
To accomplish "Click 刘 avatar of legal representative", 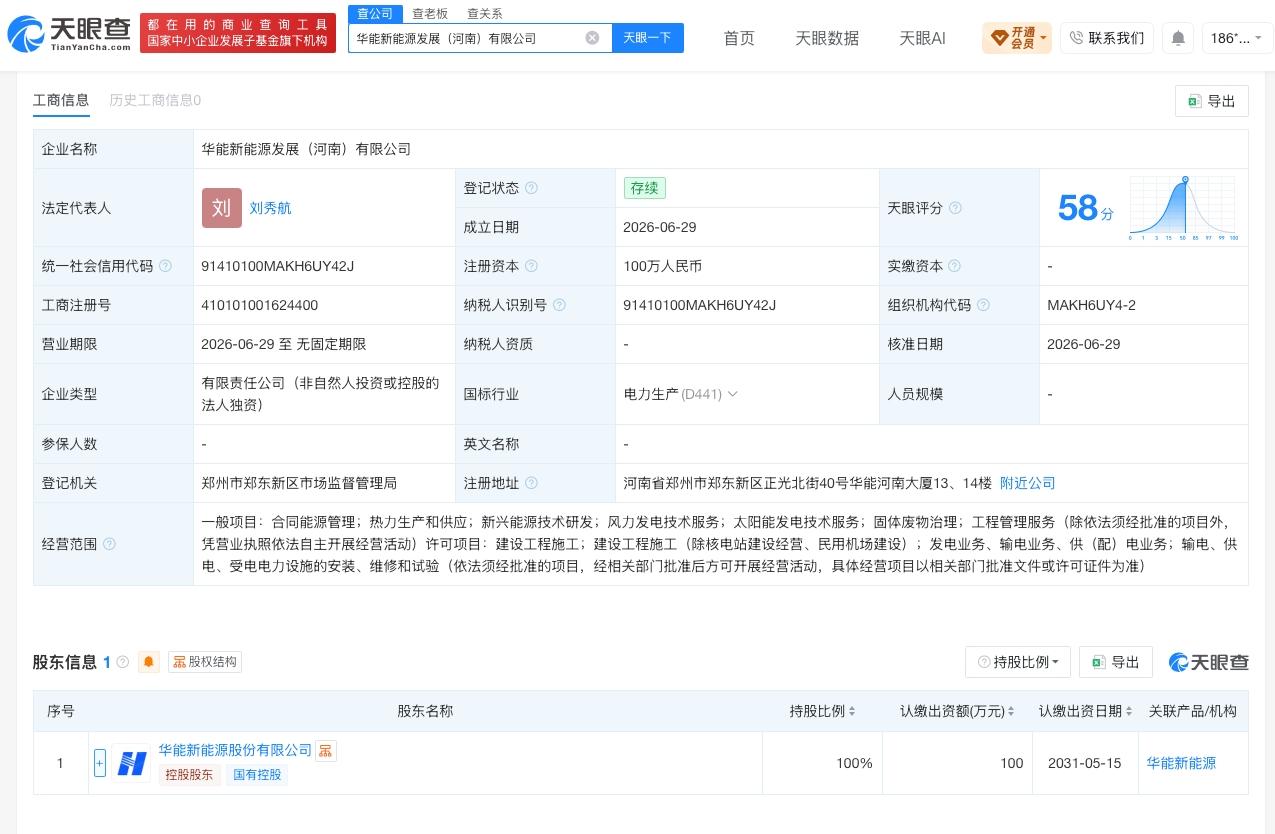I will [x=222, y=208].
